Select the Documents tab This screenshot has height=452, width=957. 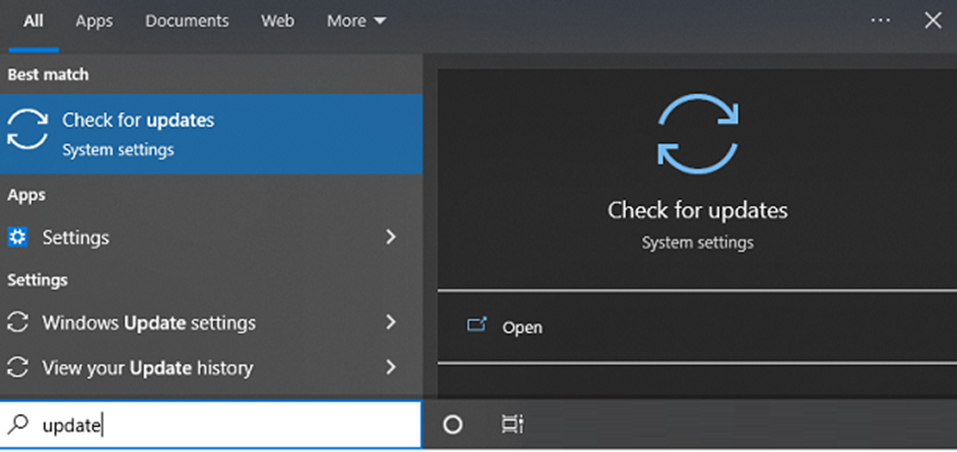pyautogui.click(x=187, y=21)
